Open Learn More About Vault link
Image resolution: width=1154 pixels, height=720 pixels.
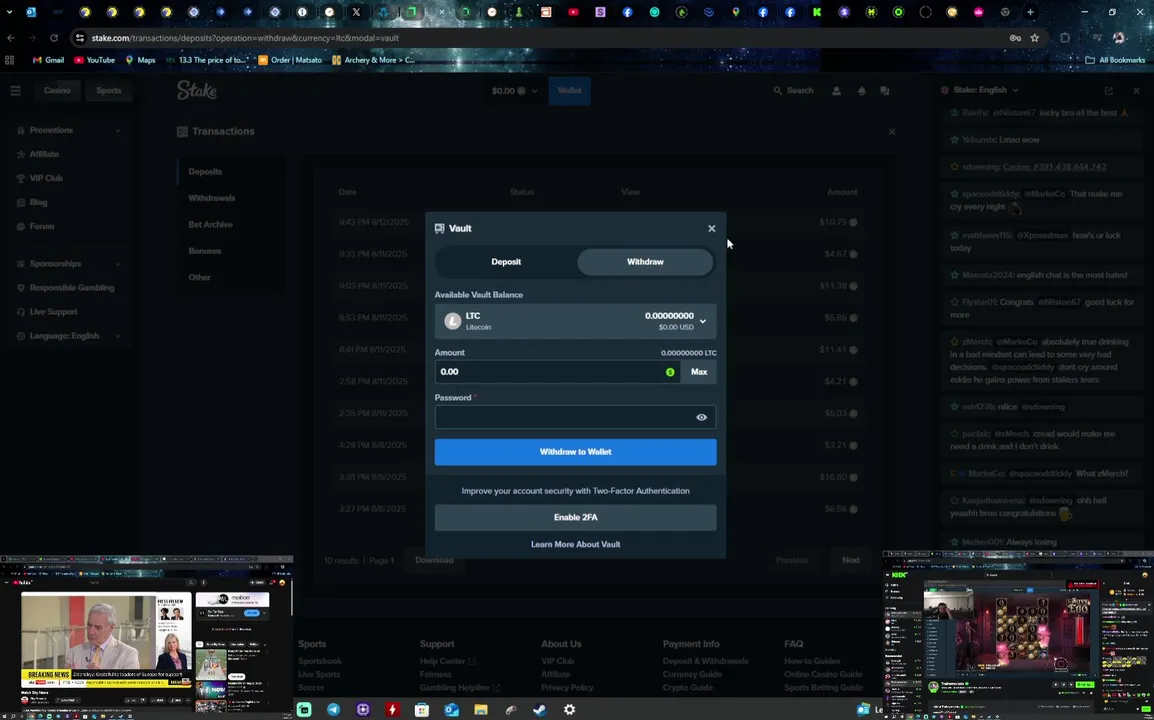576,544
